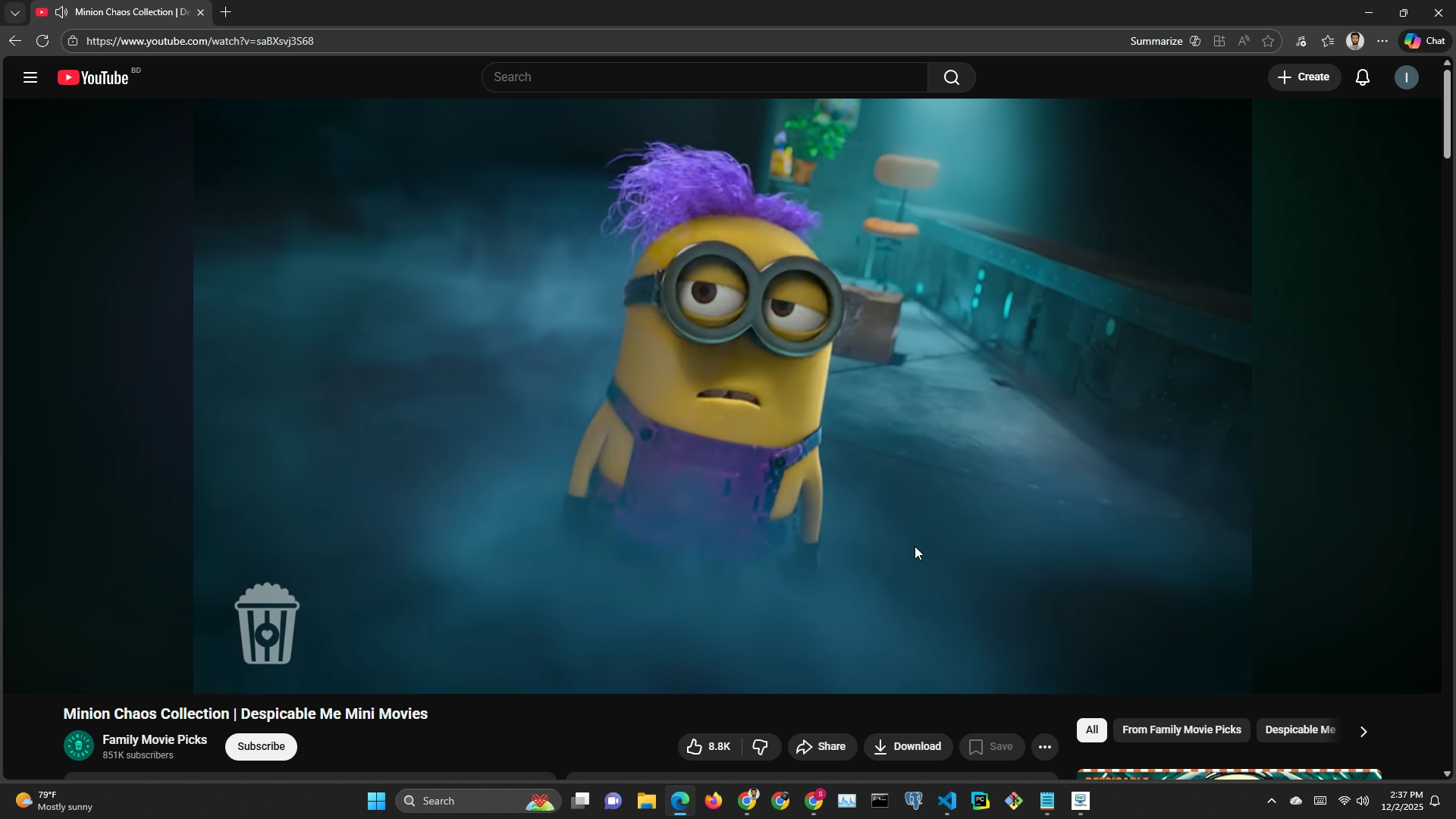Add page to favorites with star icon

click(x=1268, y=41)
